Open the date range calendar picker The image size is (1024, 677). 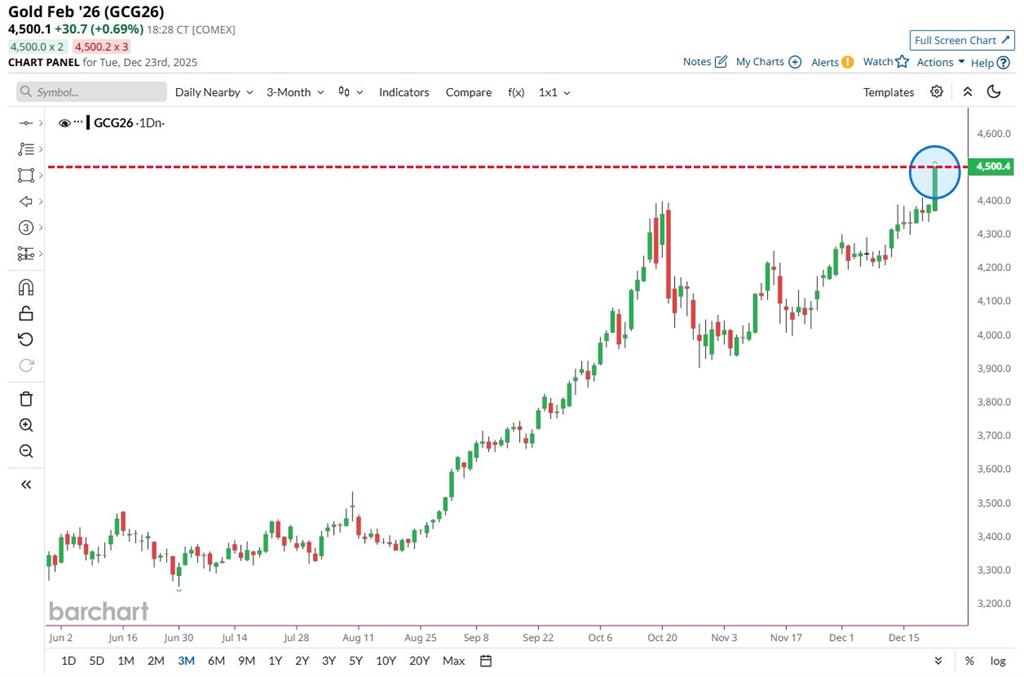click(x=486, y=661)
